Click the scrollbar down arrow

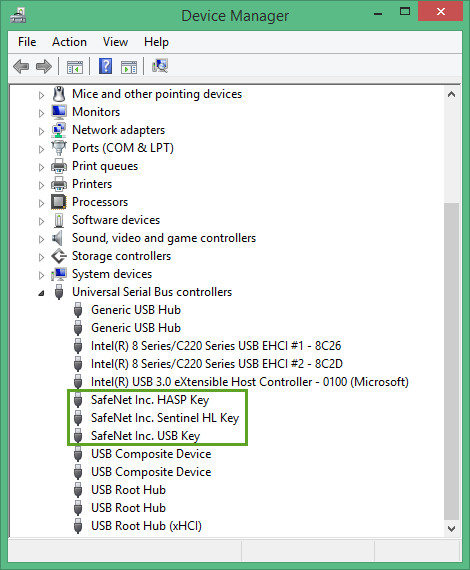pos(451,529)
